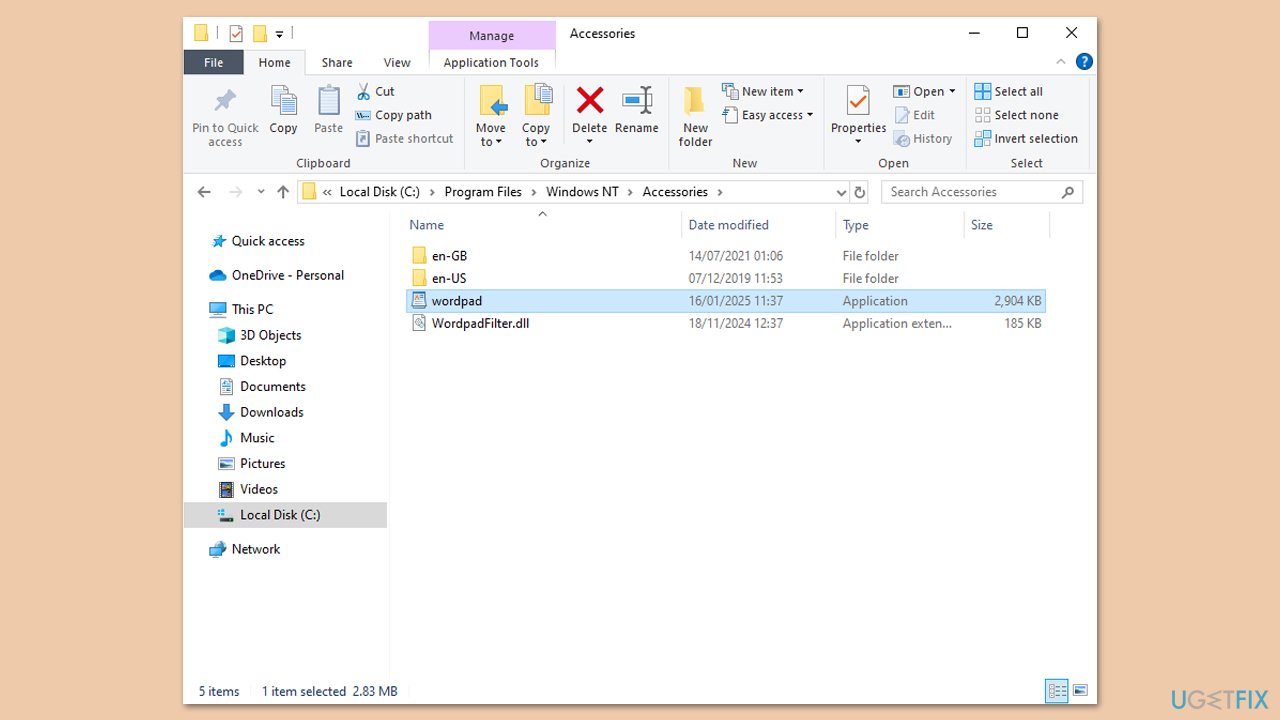The height and width of the screenshot is (720, 1280).
Task: Switch to Large icons view layout
Action: pyautogui.click(x=1080, y=690)
